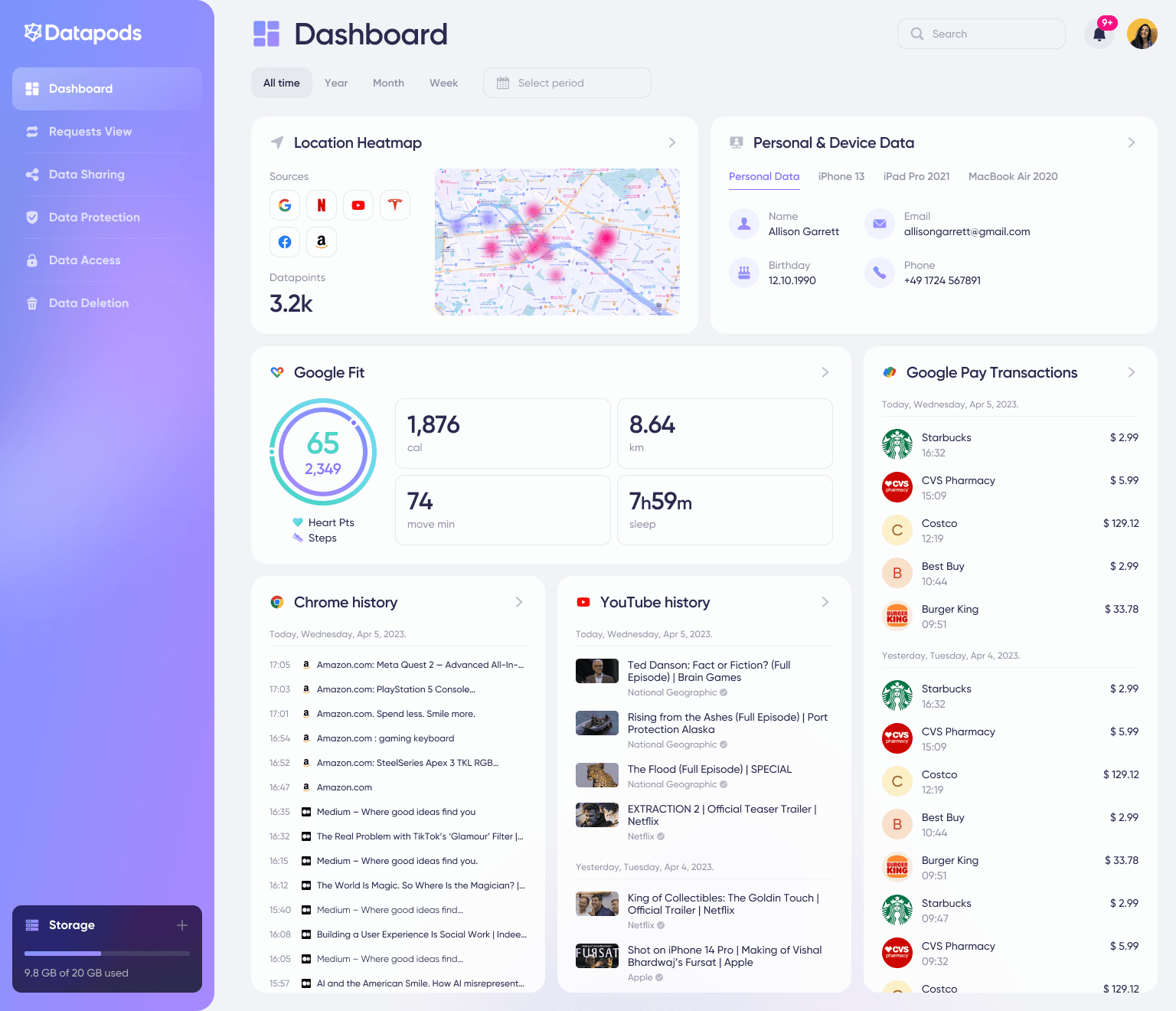Open the Chrome history detail view
Image resolution: width=1176 pixels, height=1011 pixels.
(x=519, y=602)
